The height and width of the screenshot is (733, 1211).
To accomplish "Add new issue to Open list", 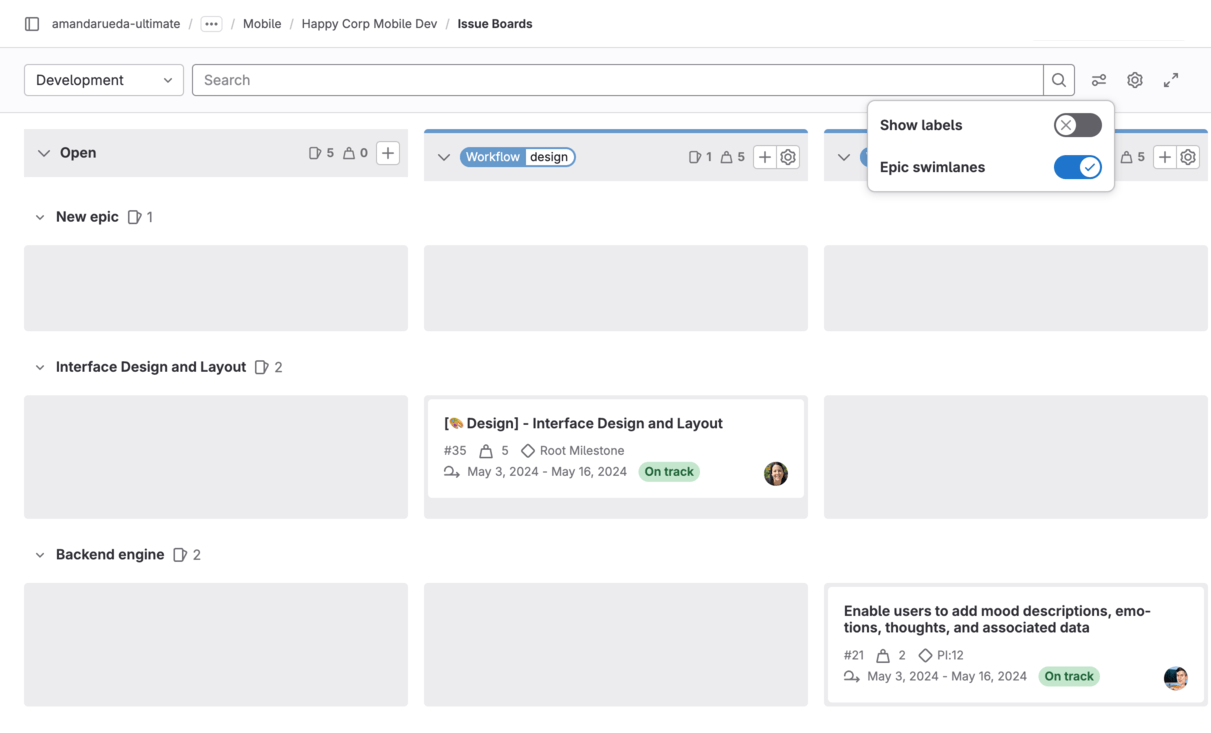I will pyautogui.click(x=388, y=153).
